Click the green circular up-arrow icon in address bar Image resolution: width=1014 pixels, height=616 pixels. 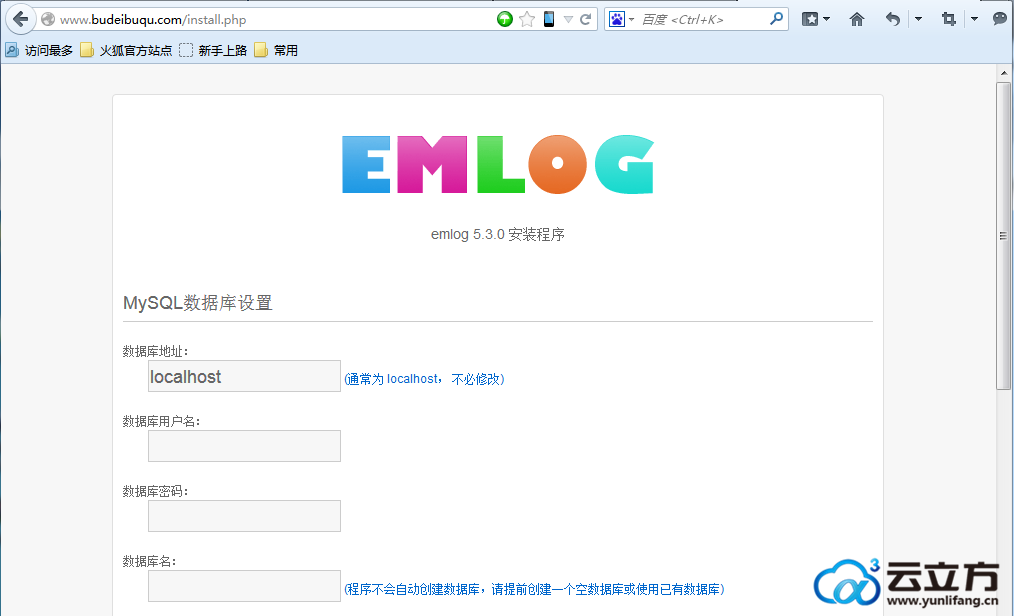pyautogui.click(x=504, y=19)
